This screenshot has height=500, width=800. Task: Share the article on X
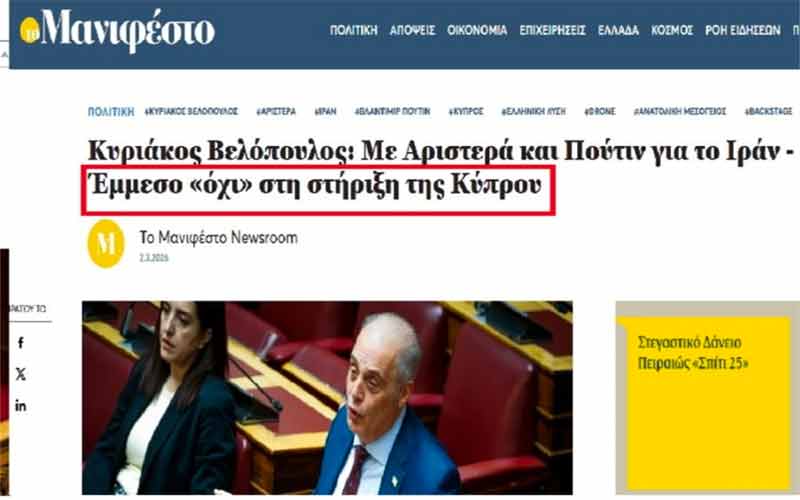[x=20, y=374]
